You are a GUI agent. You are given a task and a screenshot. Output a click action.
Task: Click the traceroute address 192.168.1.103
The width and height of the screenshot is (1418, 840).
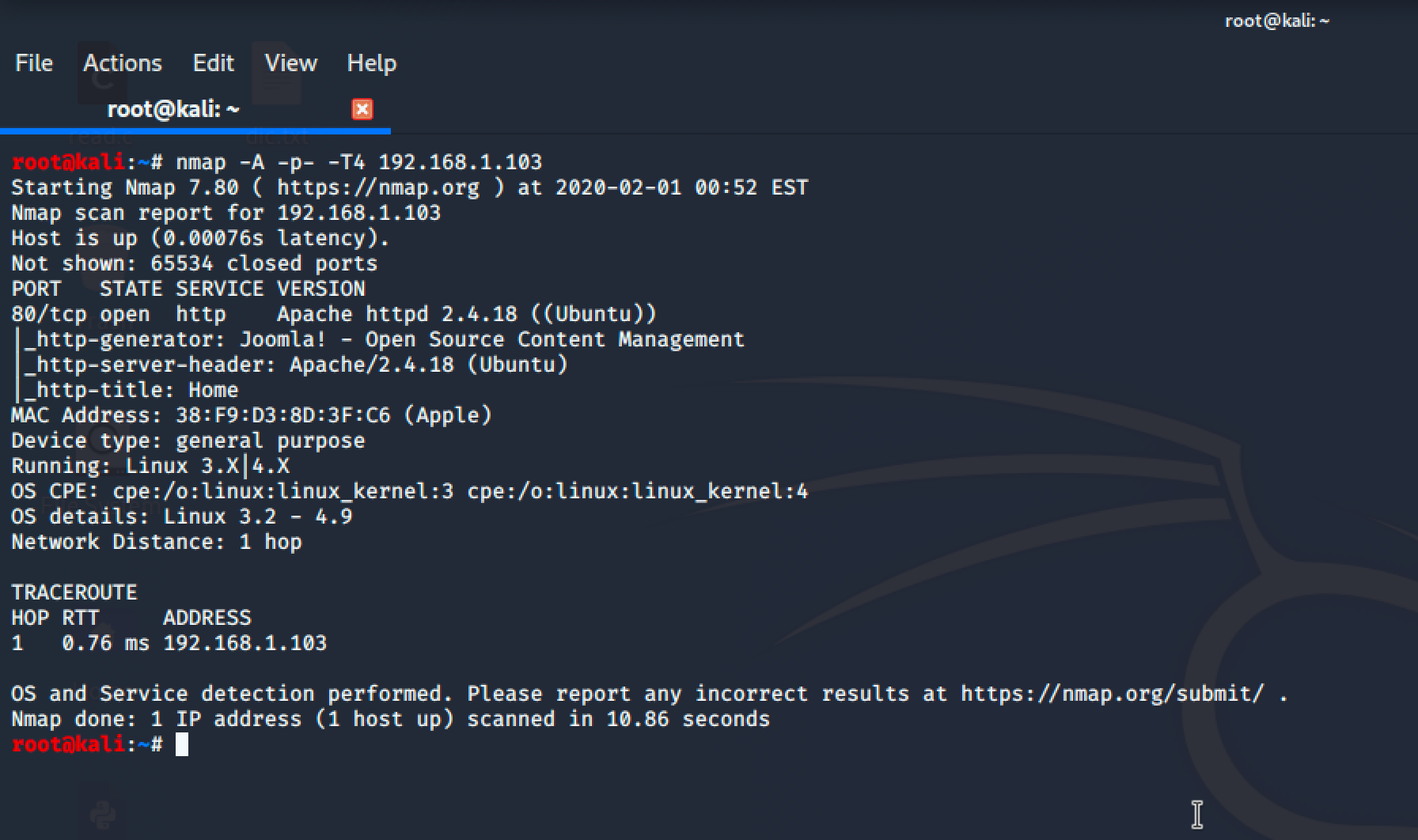click(x=245, y=643)
